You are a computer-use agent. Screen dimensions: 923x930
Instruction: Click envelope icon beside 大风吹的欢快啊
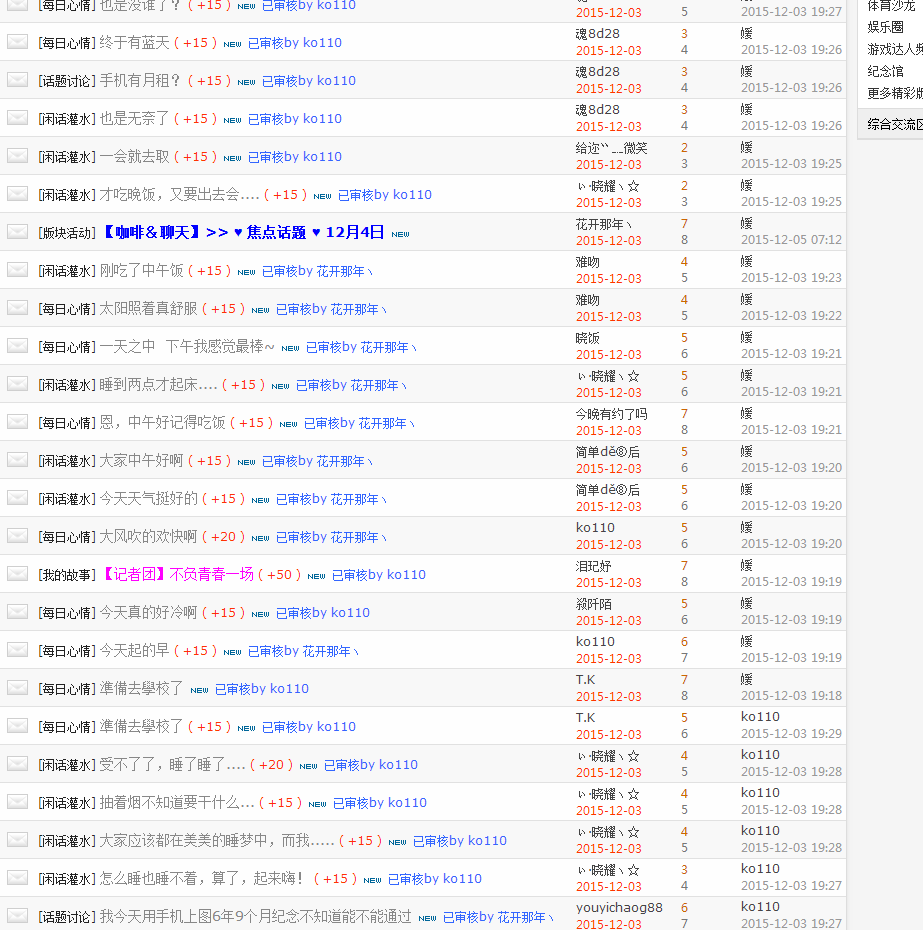coord(17,536)
